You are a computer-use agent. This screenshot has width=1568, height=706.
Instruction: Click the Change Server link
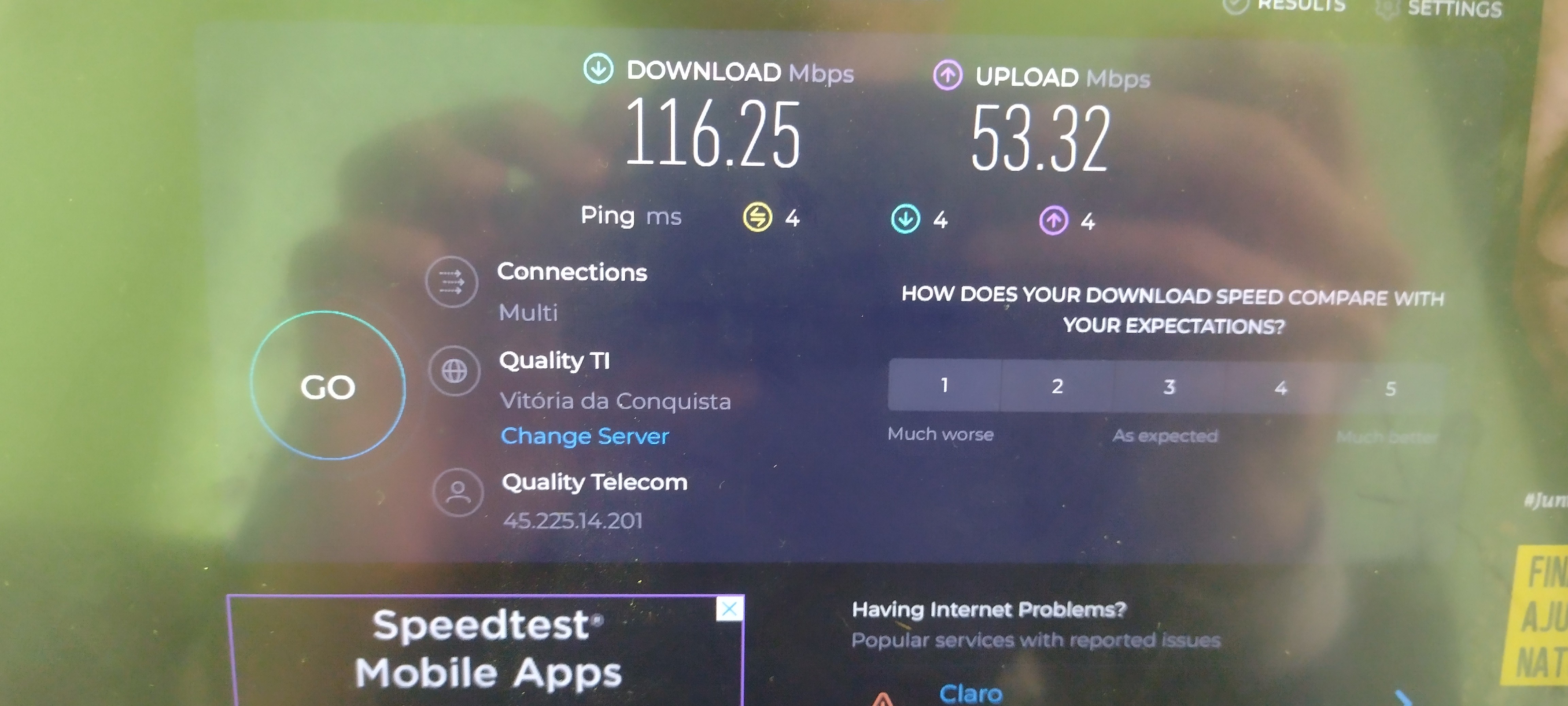tap(584, 435)
